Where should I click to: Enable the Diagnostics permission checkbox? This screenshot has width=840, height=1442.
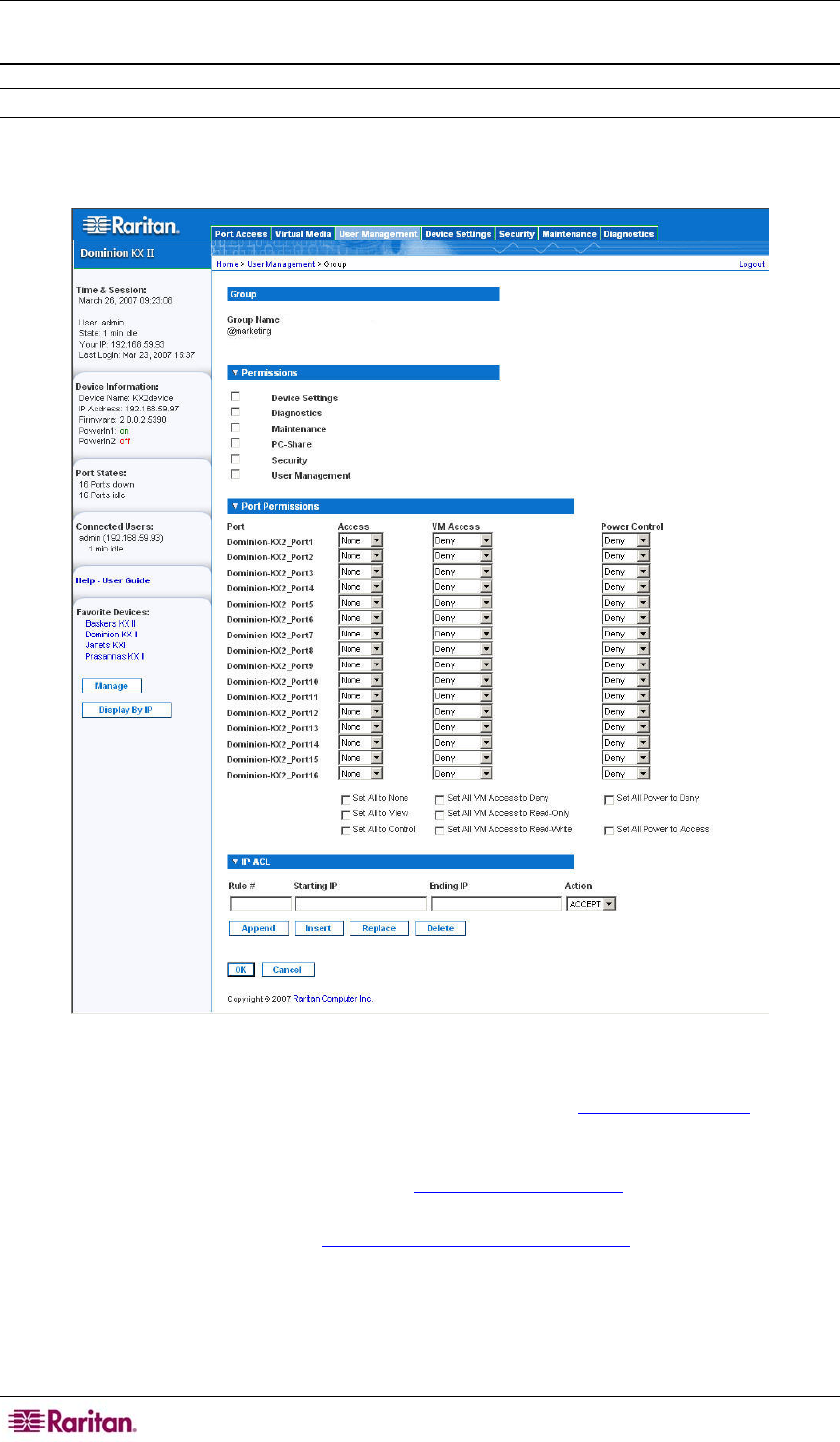[235, 412]
